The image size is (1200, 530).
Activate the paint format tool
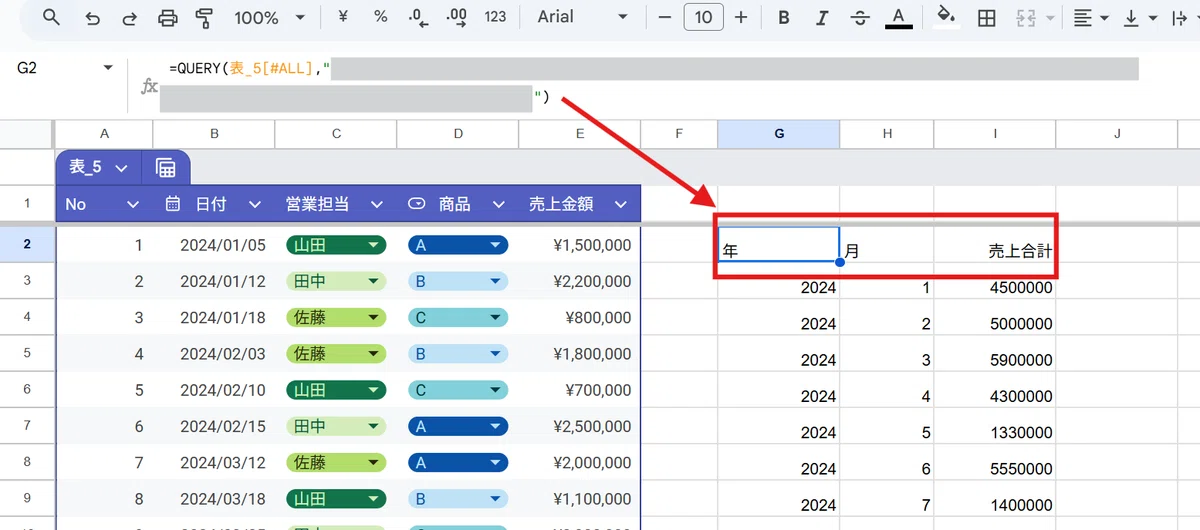[205, 17]
